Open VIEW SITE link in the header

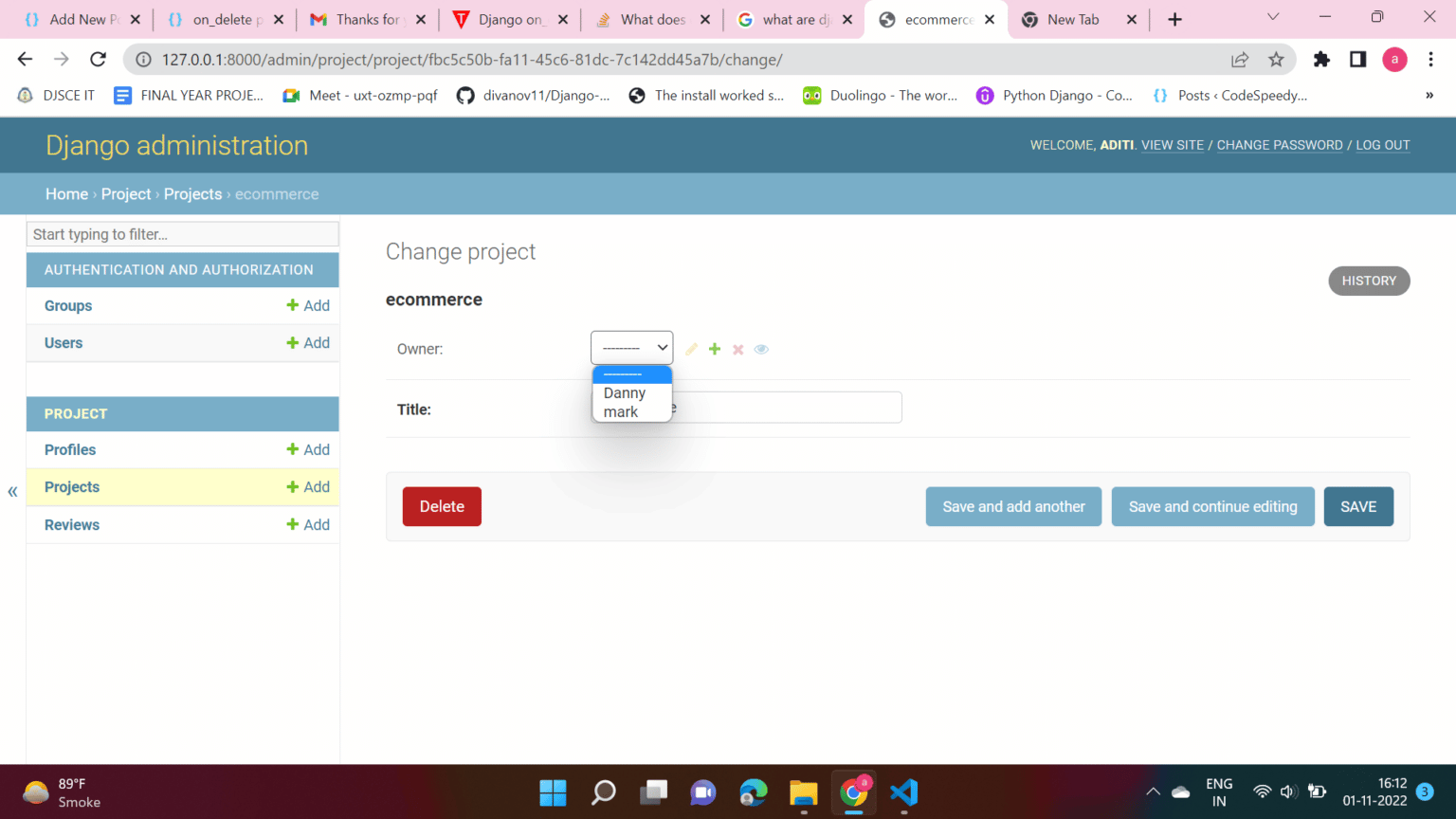(1172, 145)
